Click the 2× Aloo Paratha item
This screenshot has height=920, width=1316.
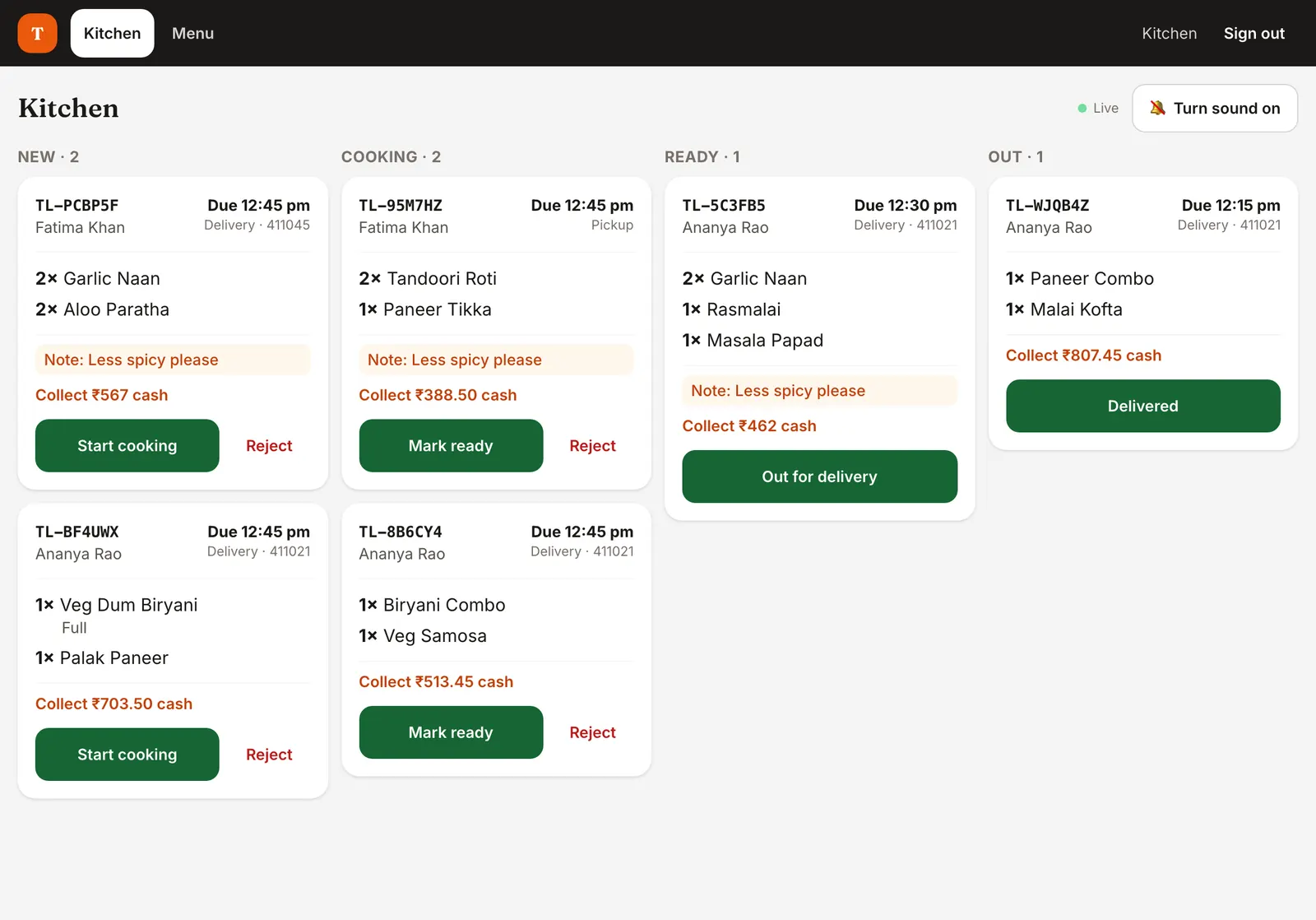(102, 309)
